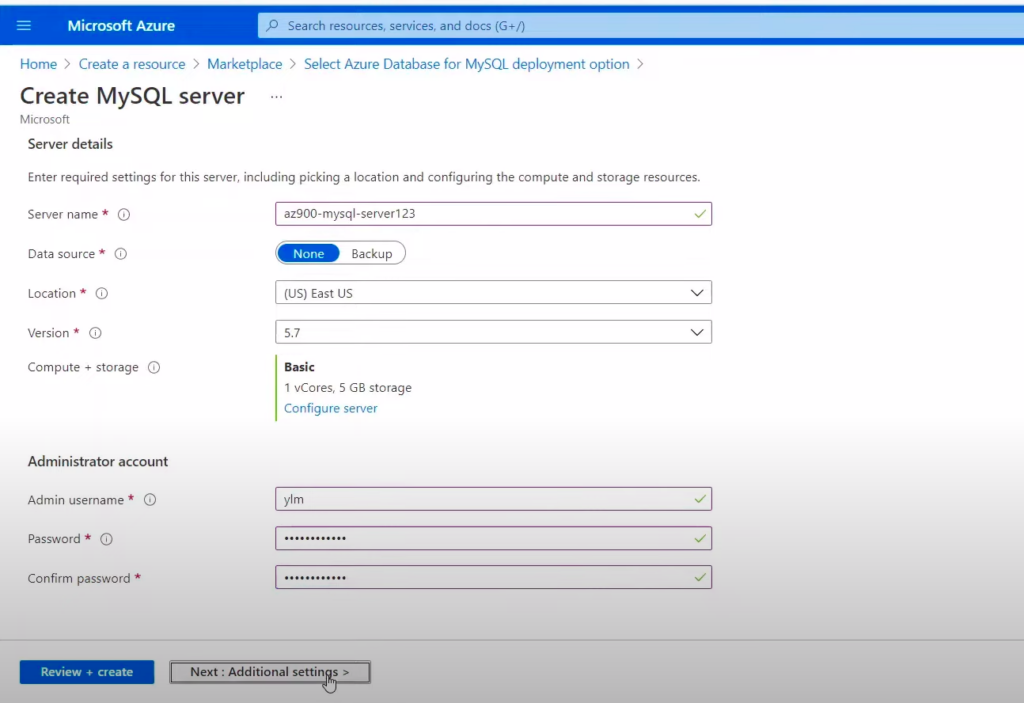The image size is (1024, 703).
Task: Focus the Azure search resources box
Action: coord(640,25)
